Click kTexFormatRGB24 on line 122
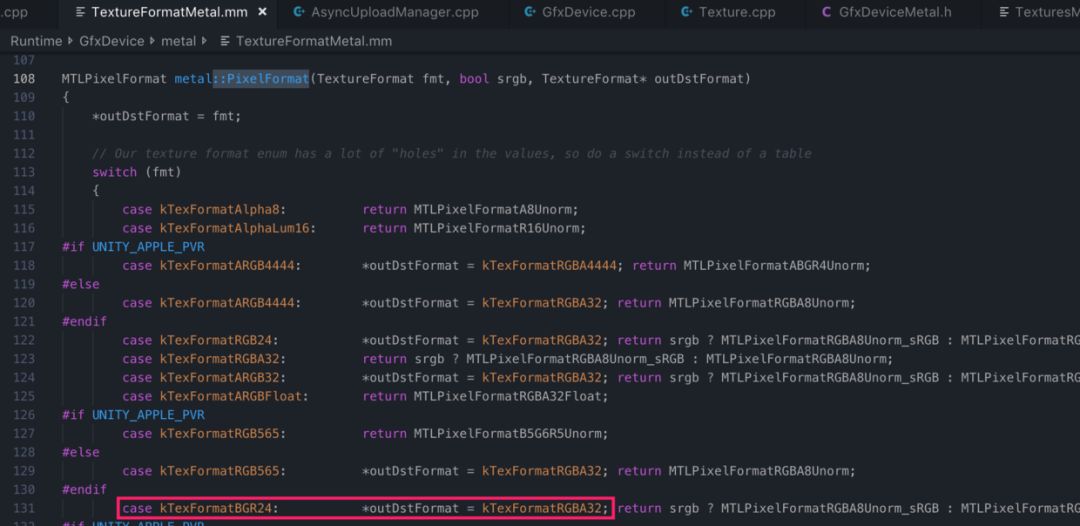 (216, 340)
